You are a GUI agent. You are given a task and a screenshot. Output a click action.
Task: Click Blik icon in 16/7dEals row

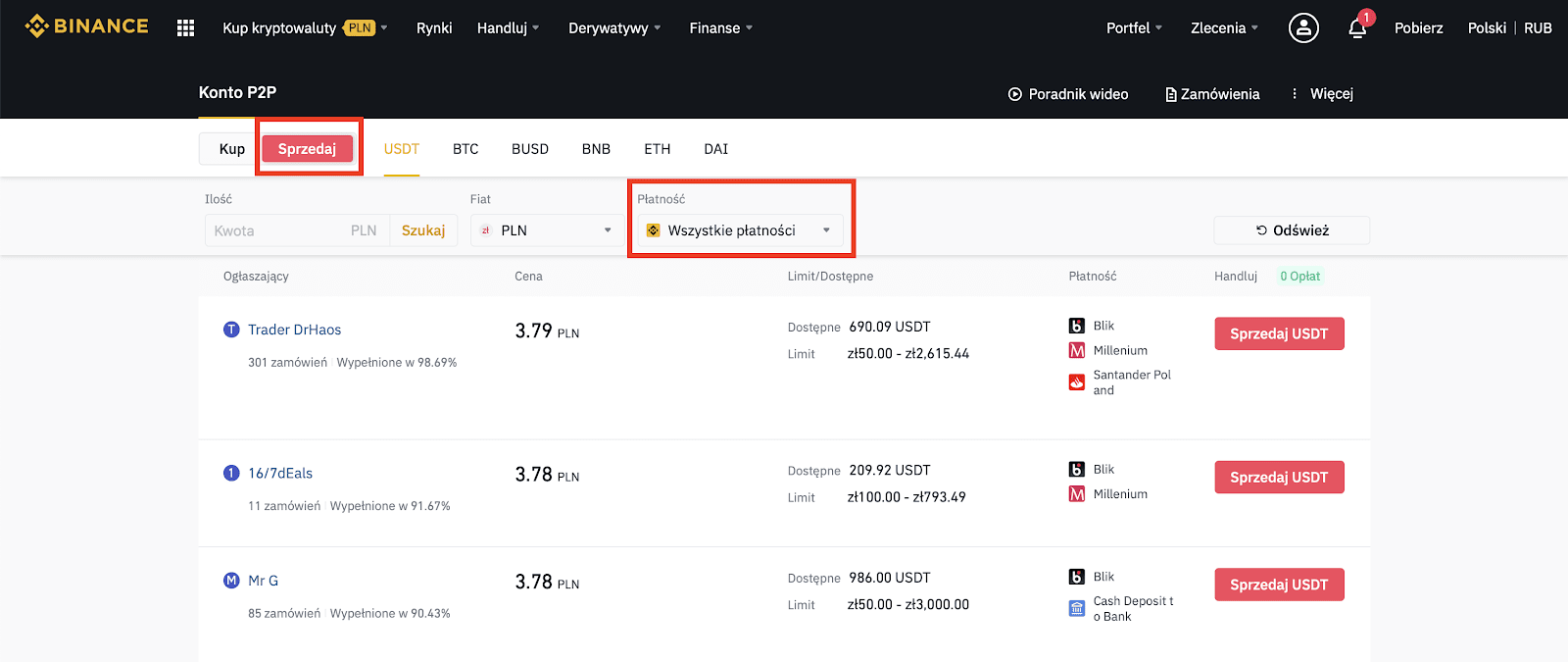tap(1077, 470)
